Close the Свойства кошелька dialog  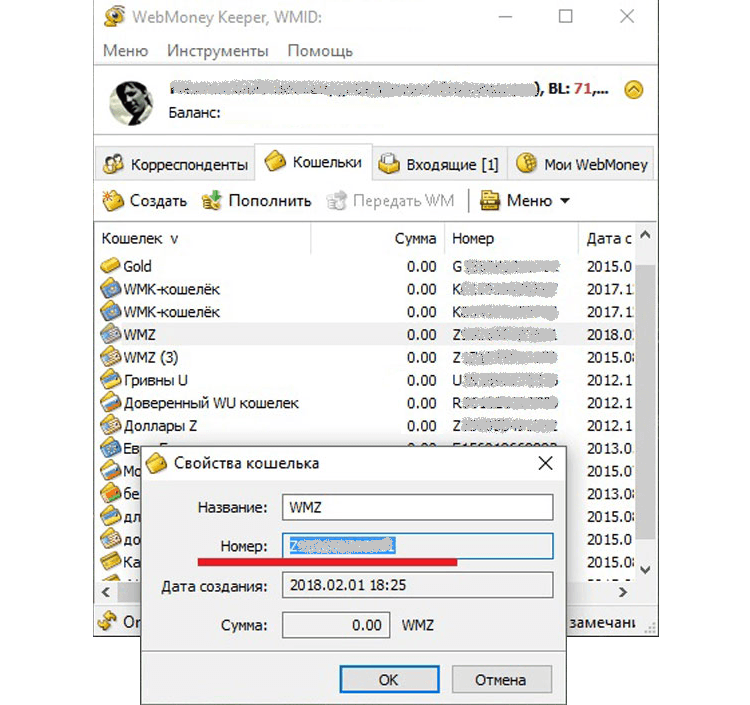pyautogui.click(x=545, y=463)
